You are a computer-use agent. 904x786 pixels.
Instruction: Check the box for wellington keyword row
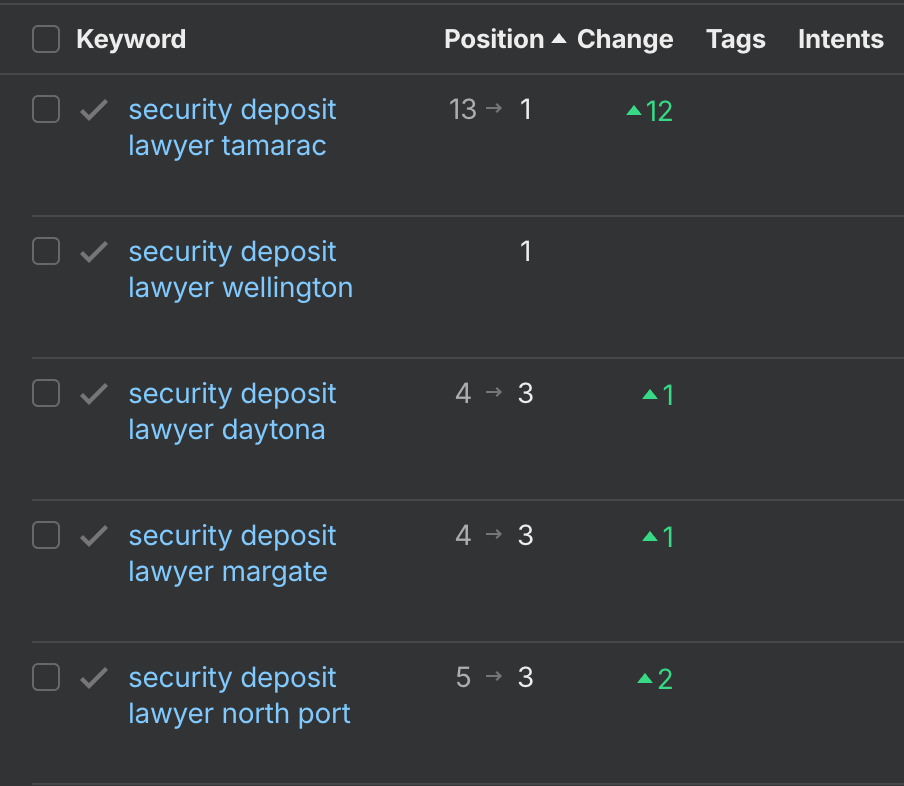pyautogui.click(x=46, y=251)
